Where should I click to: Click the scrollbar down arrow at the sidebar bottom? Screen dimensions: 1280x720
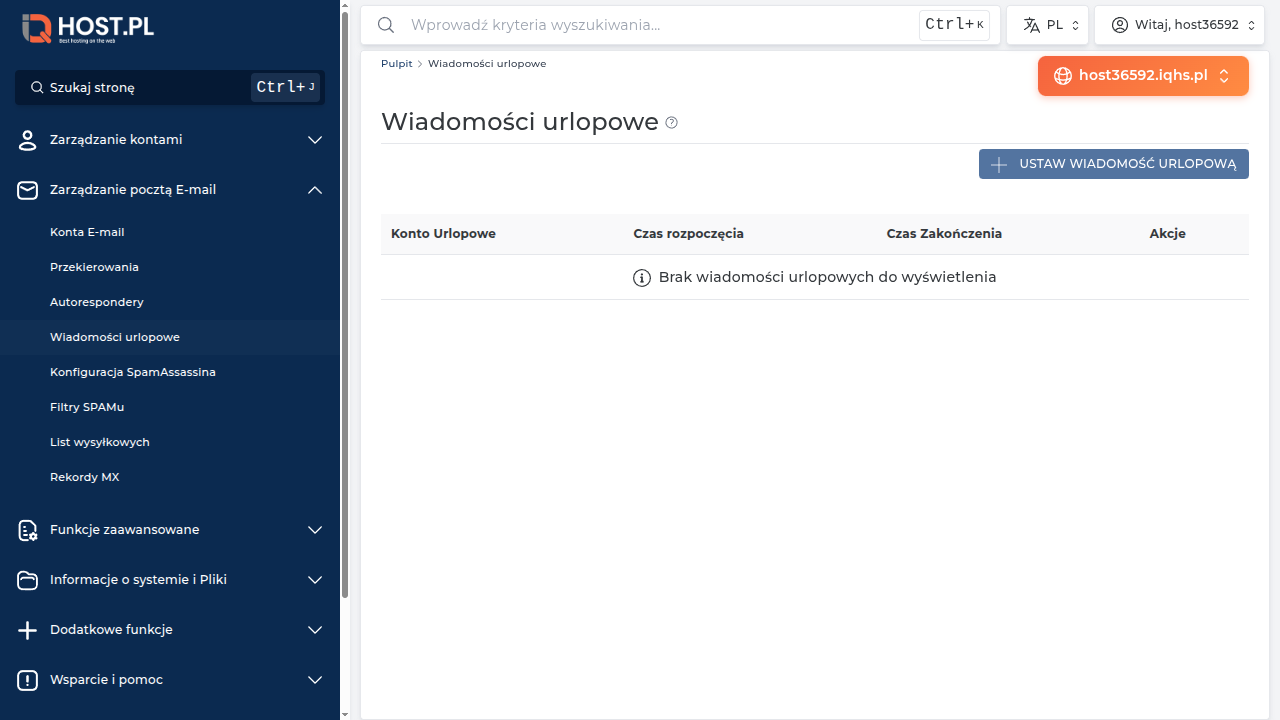pyautogui.click(x=345, y=714)
